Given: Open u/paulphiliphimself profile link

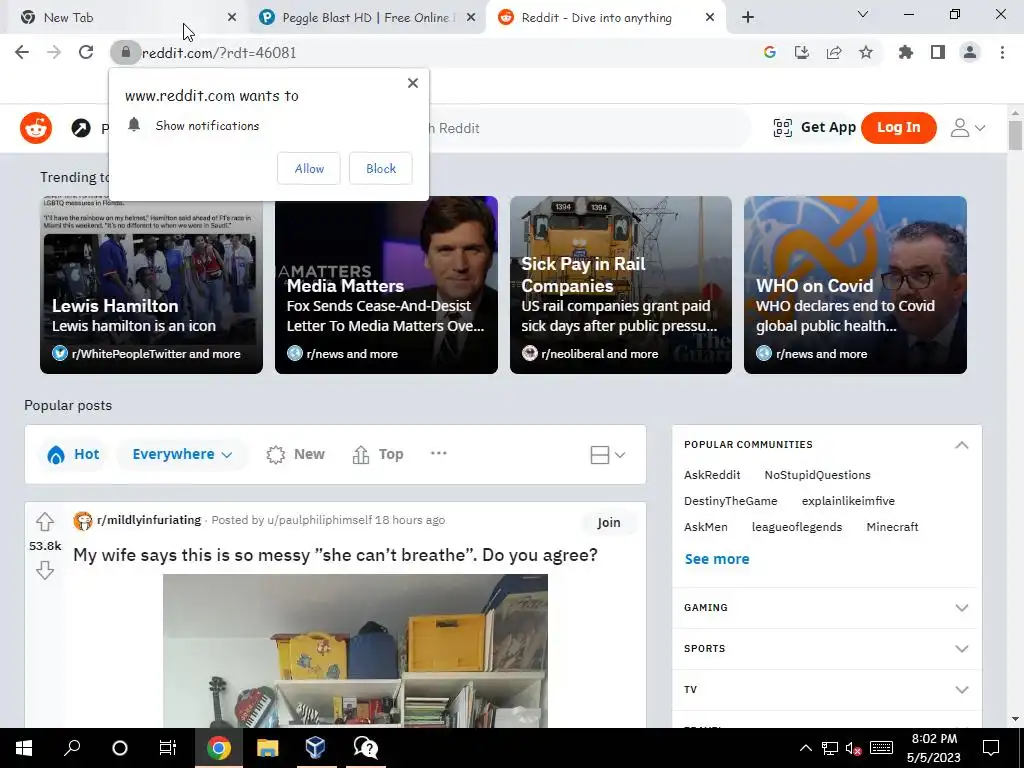Looking at the screenshot, I should pyautogui.click(x=319, y=520).
